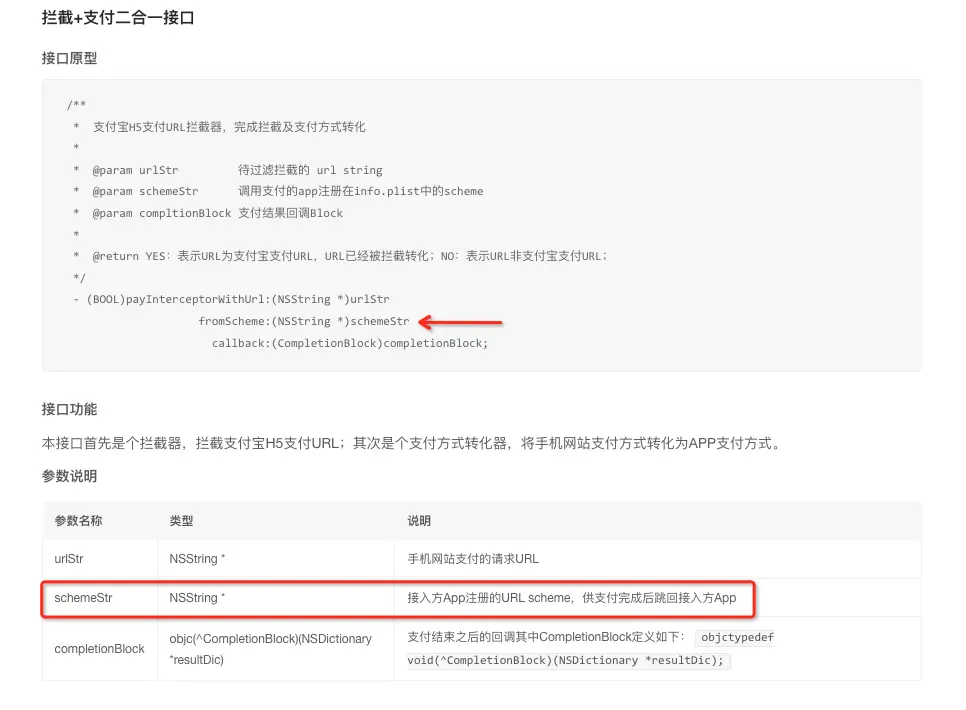This screenshot has height=710, width=966.
Task: Select the red-highlighted schemeStr table row
Action: point(78,597)
